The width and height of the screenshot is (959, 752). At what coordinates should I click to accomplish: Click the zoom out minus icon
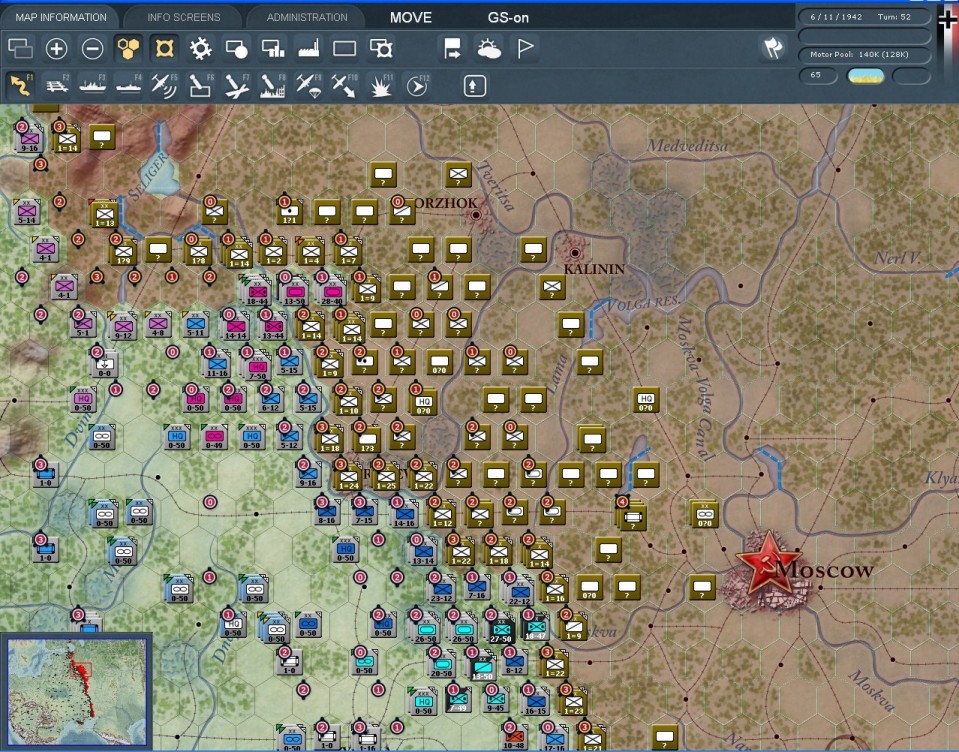coord(92,48)
